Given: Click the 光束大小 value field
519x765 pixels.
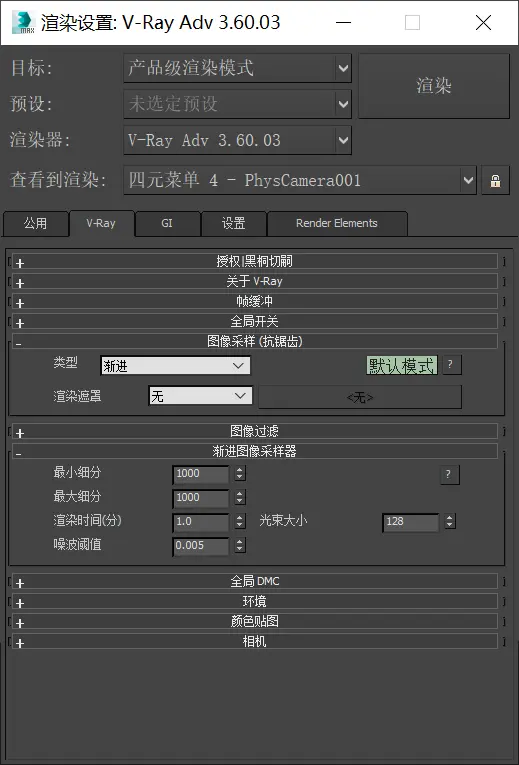Looking at the screenshot, I should coord(411,522).
